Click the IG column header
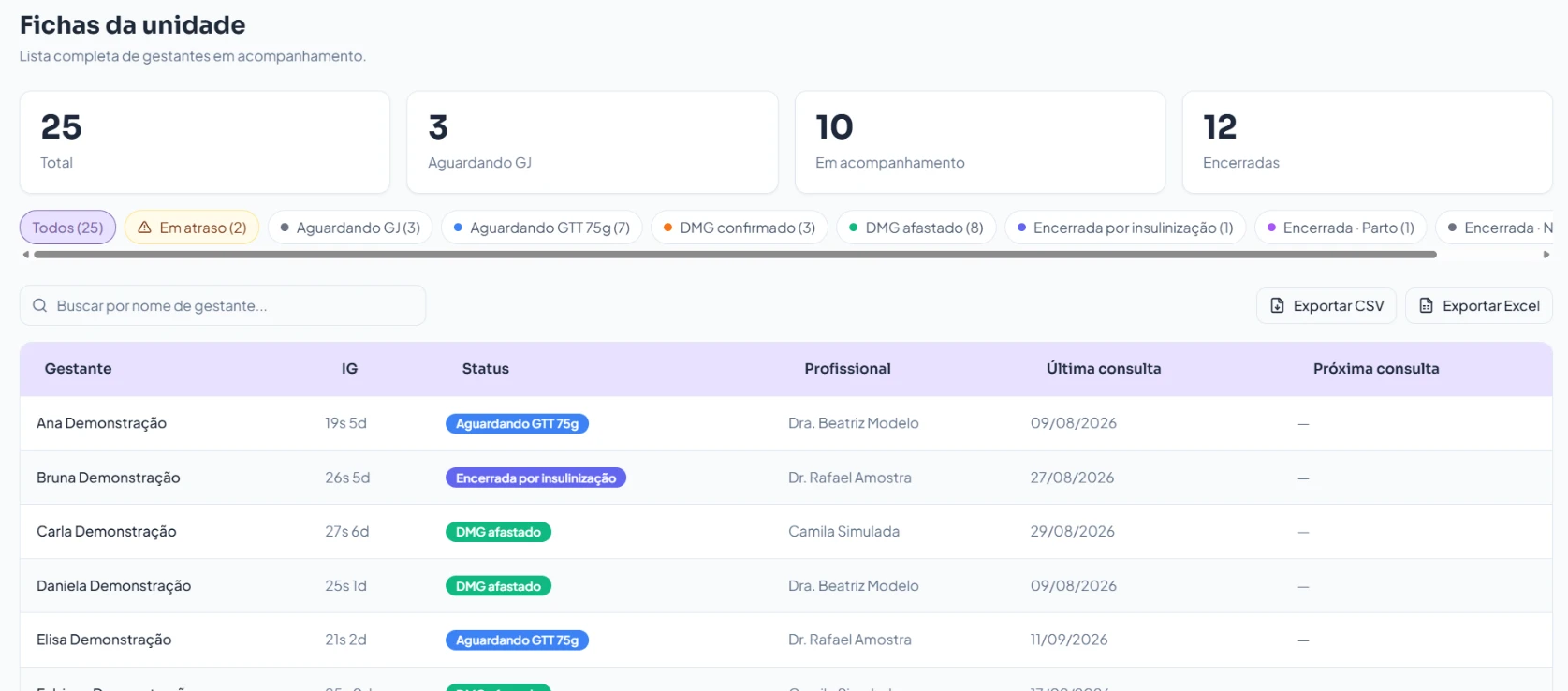This screenshot has width=1568, height=691. [x=349, y=369]
